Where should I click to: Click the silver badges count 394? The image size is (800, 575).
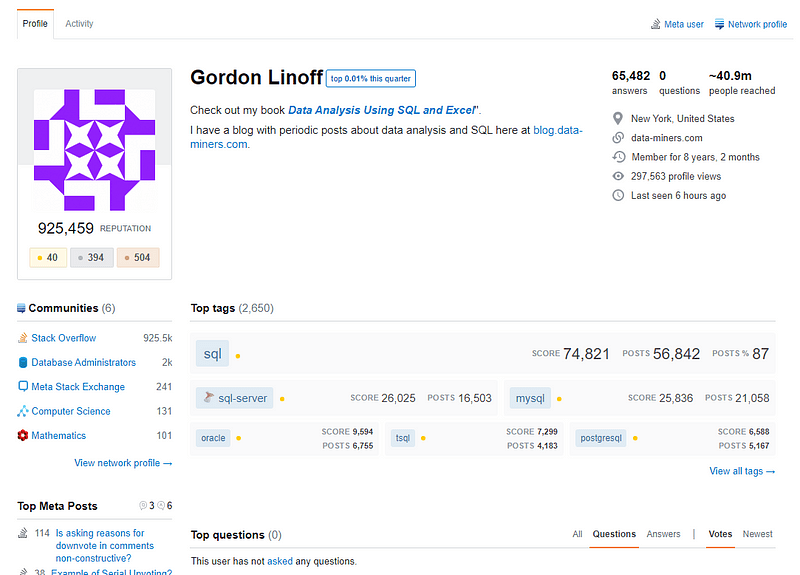click(x=92, y=258)
